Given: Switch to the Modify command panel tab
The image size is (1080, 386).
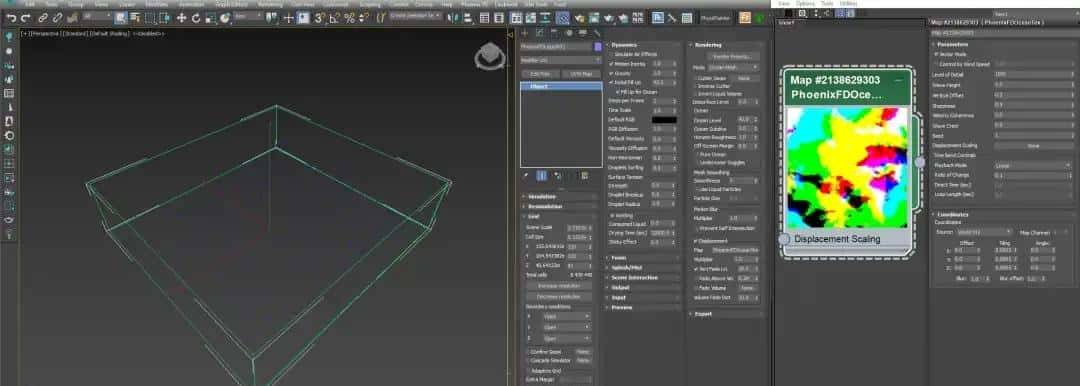Looking at the screenshot, I should pyautogui.click(x=539, y=32).
